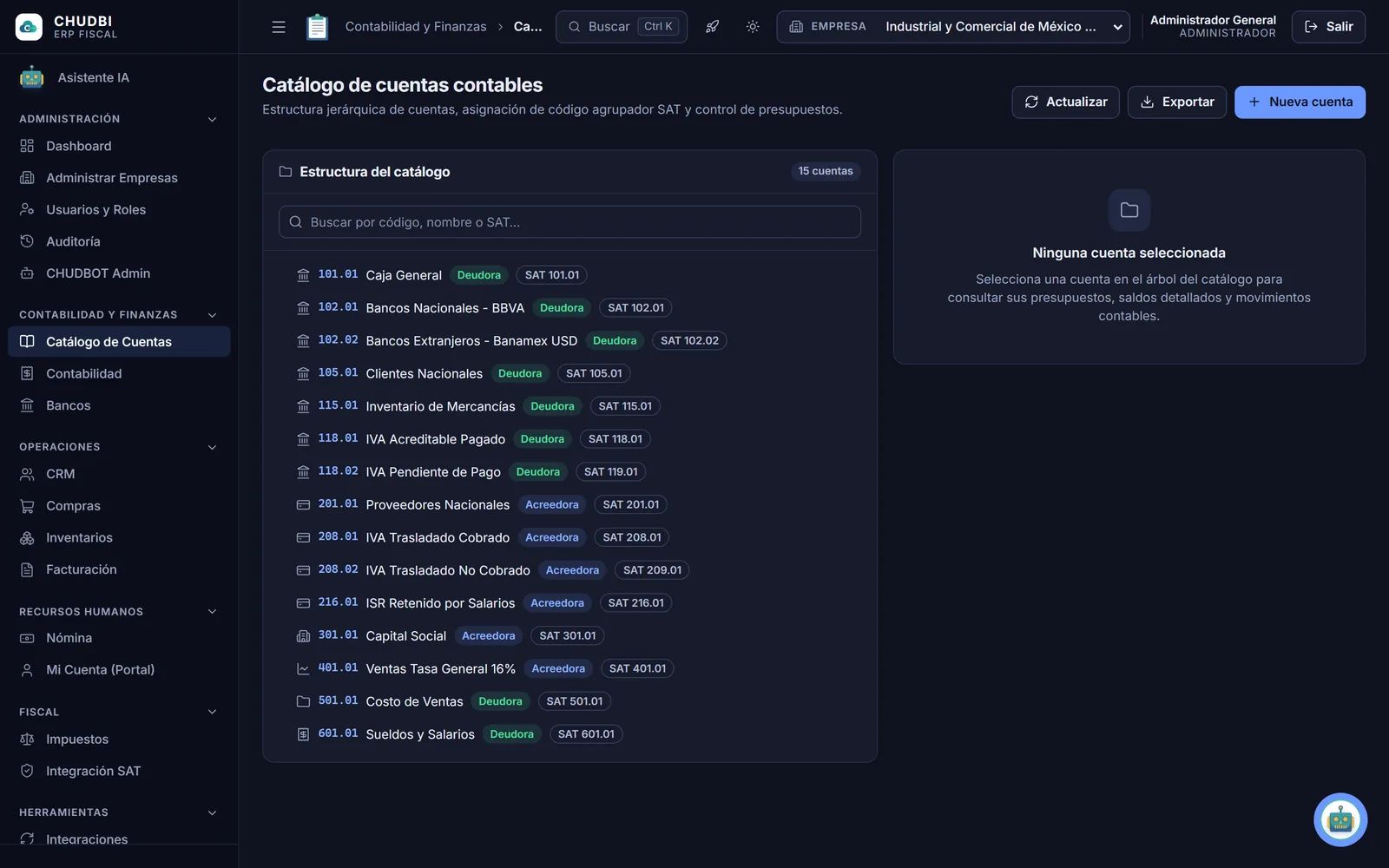The image size is (1389, 868).
Task: Toggle light/dark theme sun icon
Action: 753,27
